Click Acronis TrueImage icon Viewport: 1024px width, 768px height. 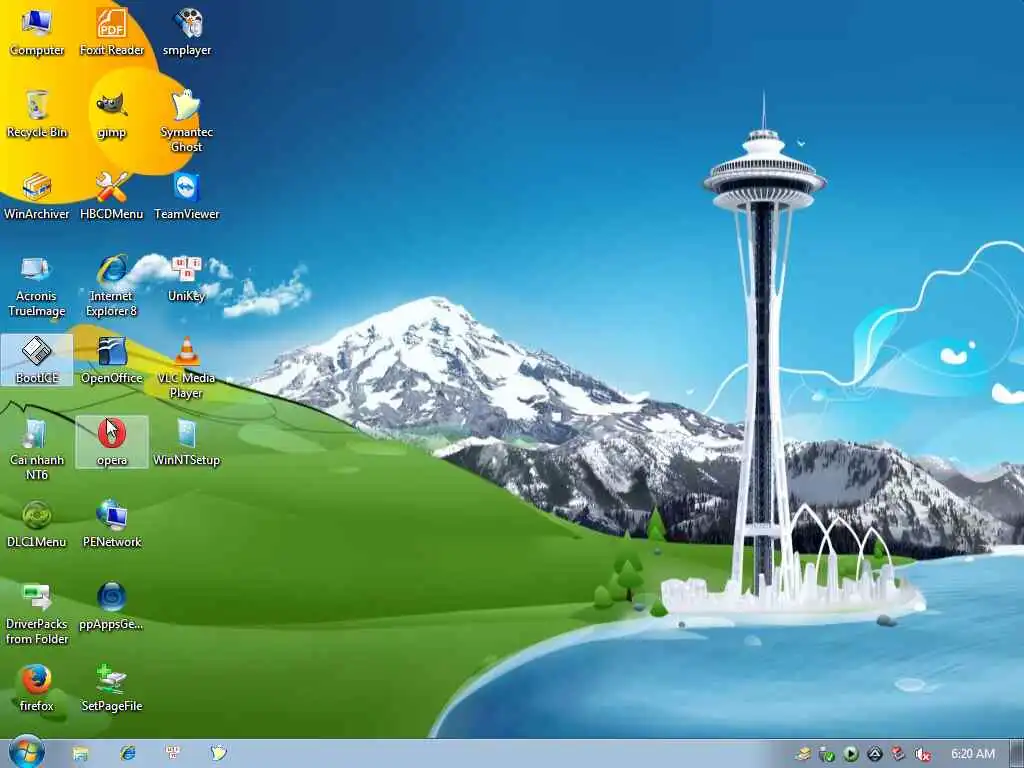[x=37, y=286]
